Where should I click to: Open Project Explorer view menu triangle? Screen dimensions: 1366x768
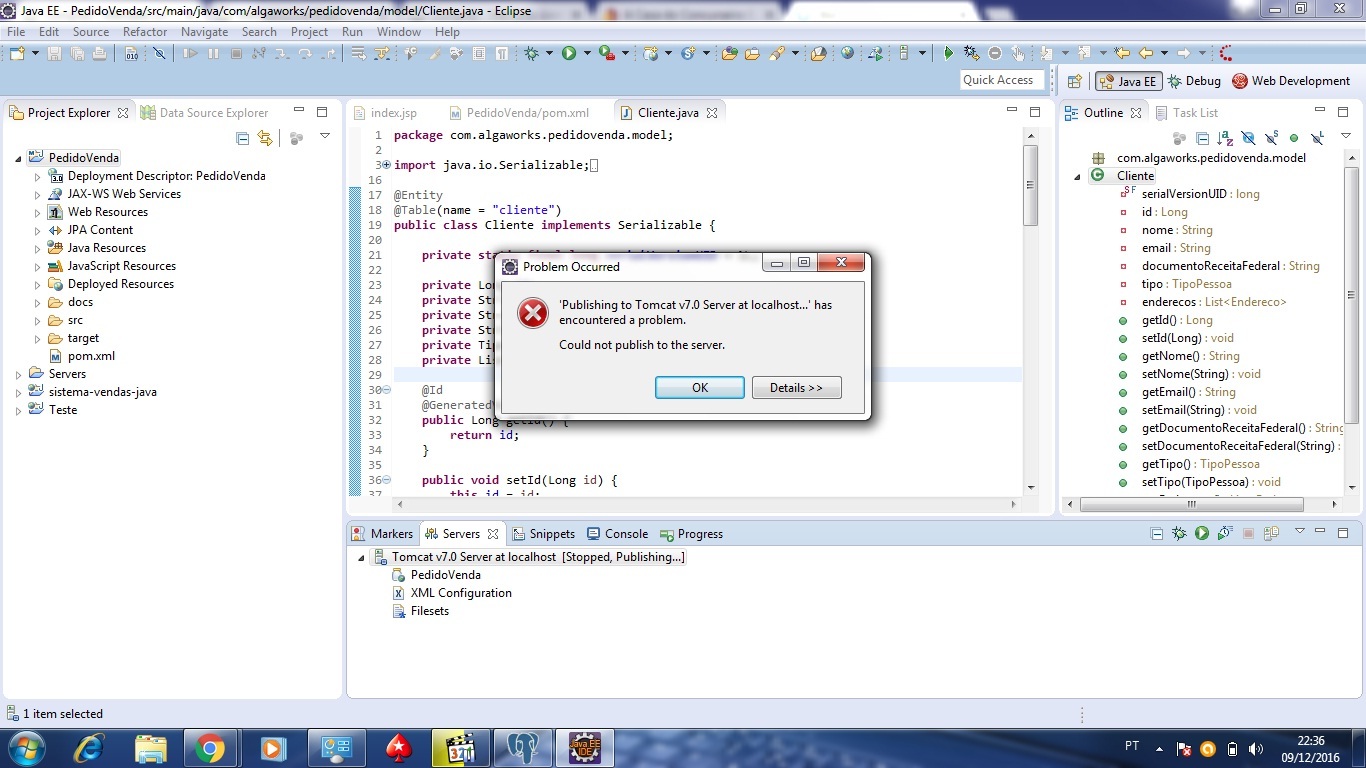coord(325,136)
